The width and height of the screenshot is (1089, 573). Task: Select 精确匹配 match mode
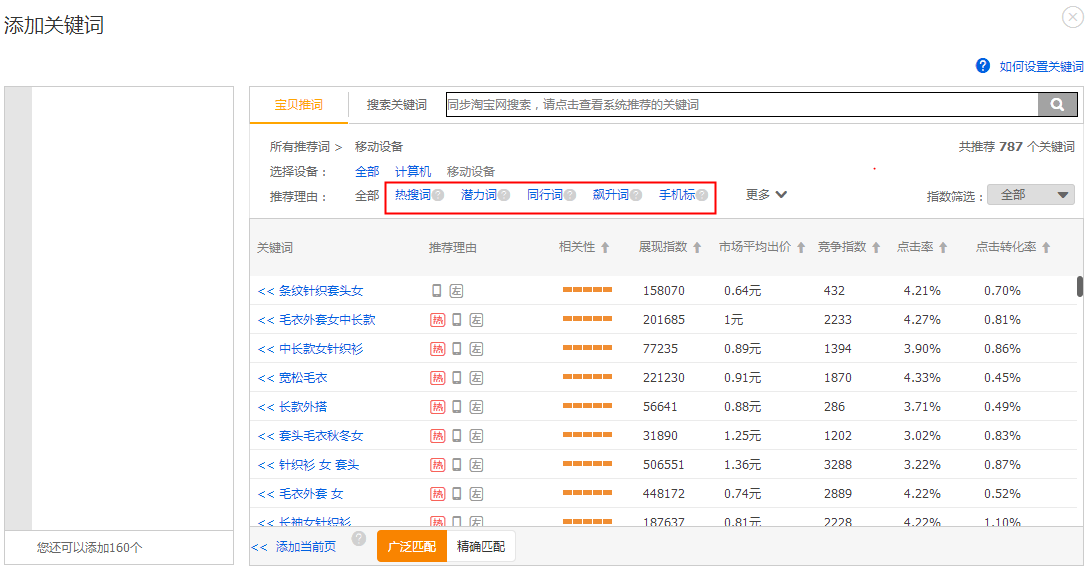coord(481,546)
